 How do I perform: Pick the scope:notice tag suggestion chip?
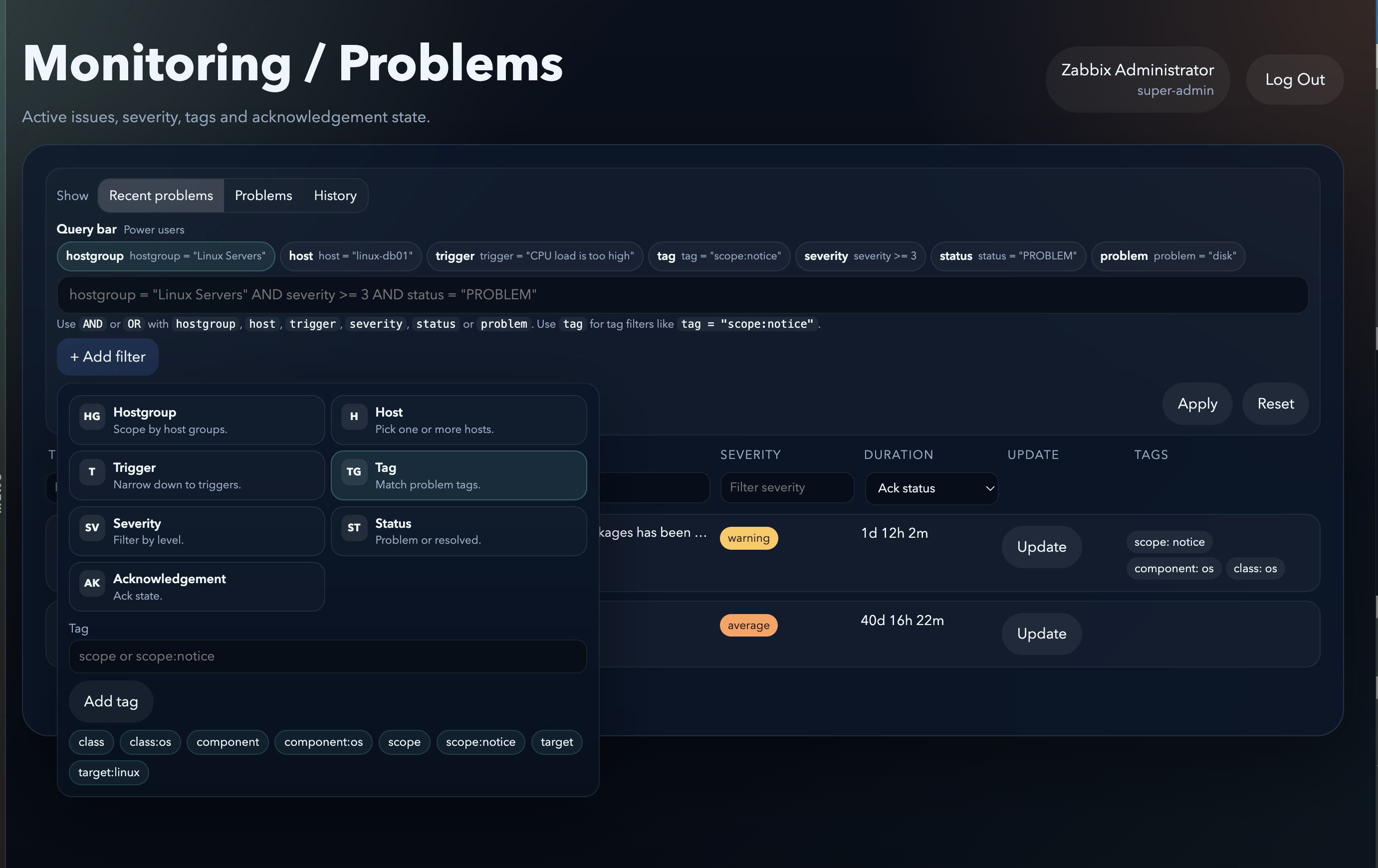480,743
